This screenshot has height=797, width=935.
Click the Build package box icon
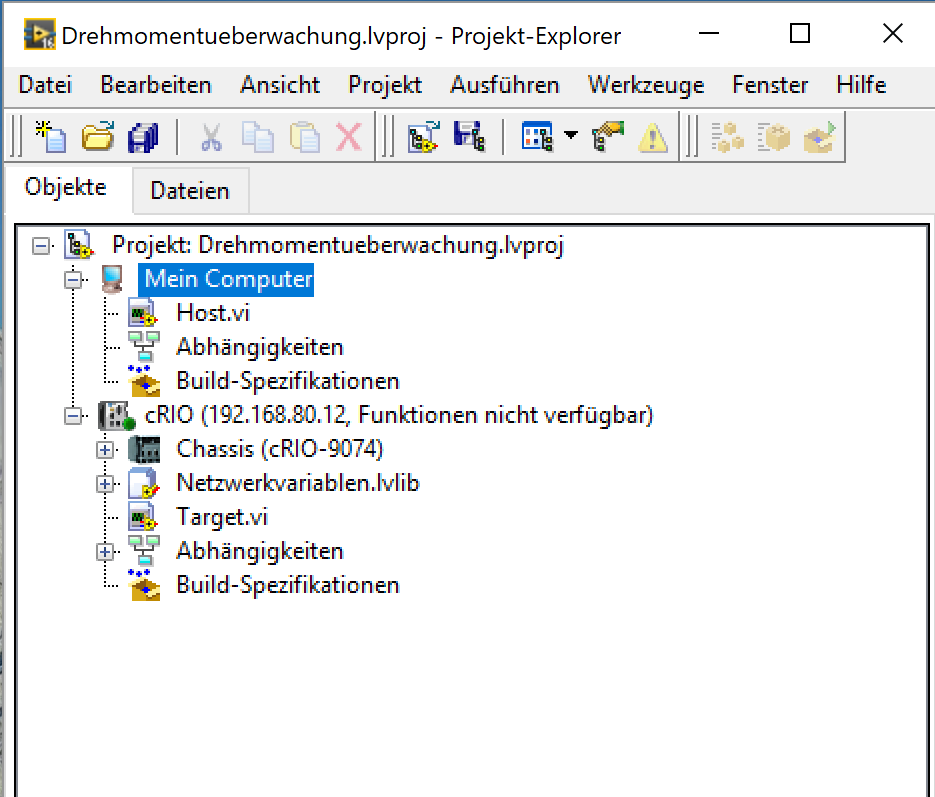[x=773, y=137]
